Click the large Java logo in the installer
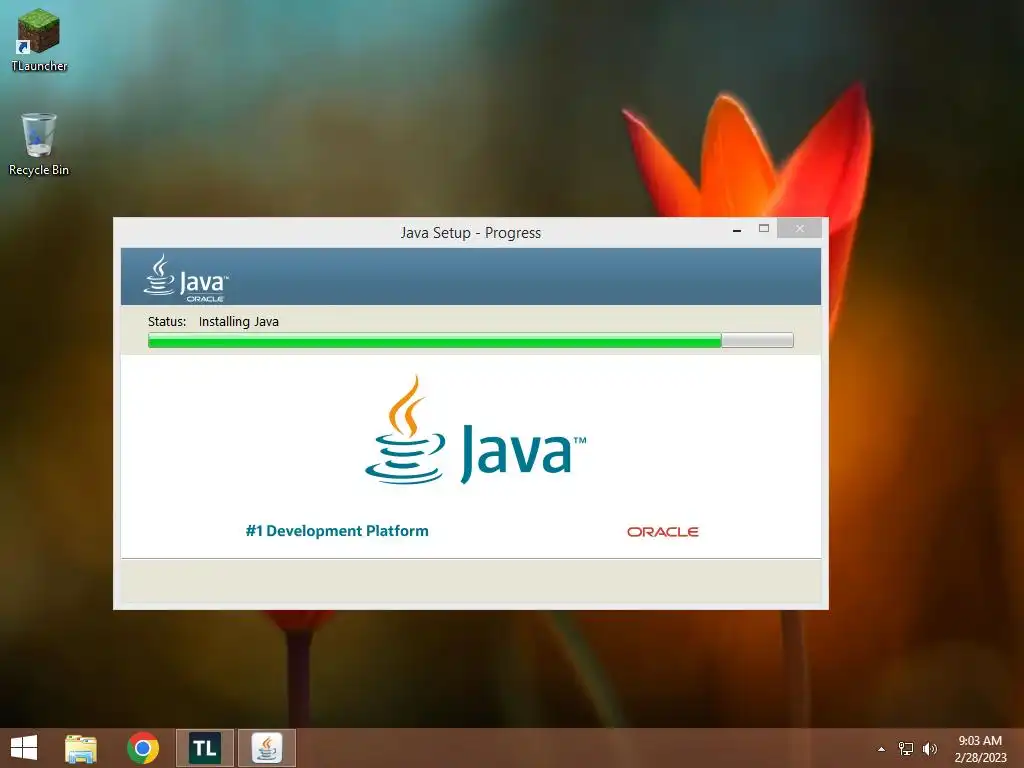 475,430
